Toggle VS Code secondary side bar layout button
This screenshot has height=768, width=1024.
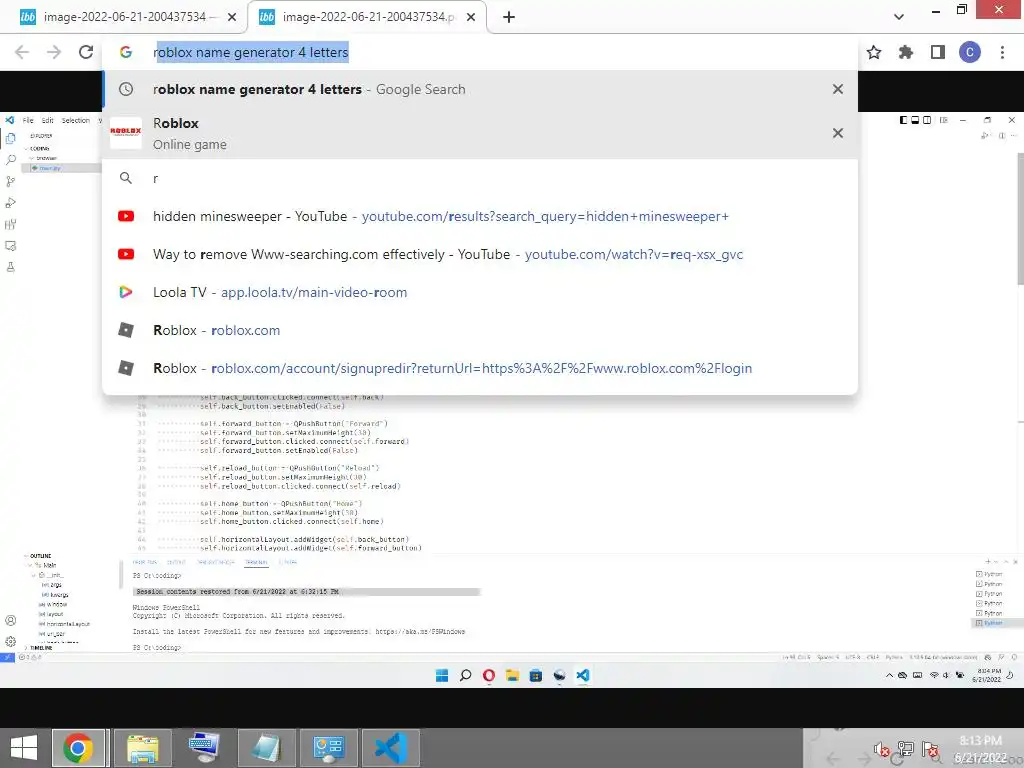[927, 120]
